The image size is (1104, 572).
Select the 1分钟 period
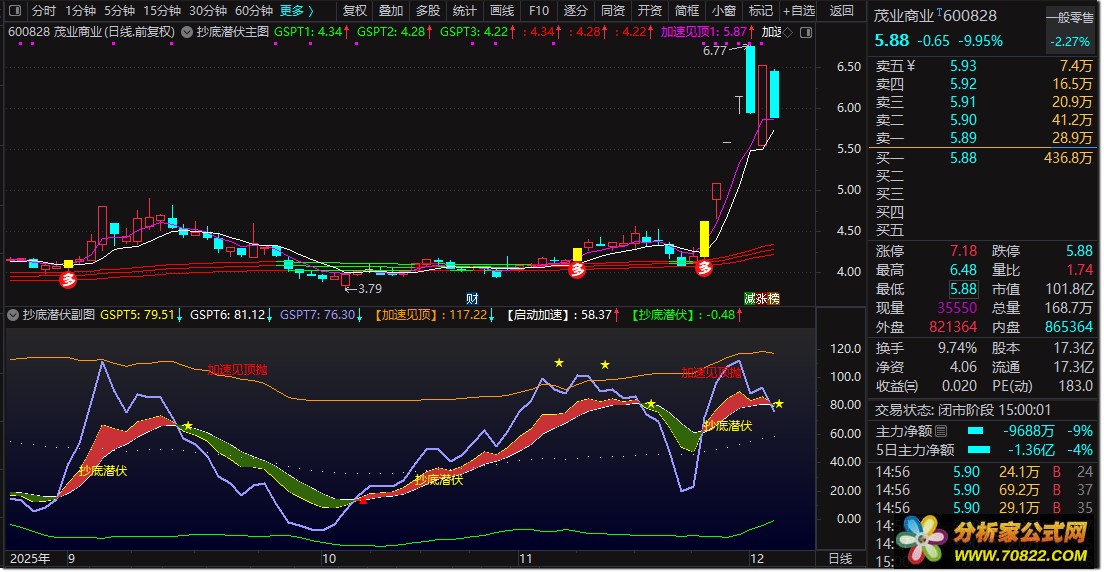tap(80, 11)
